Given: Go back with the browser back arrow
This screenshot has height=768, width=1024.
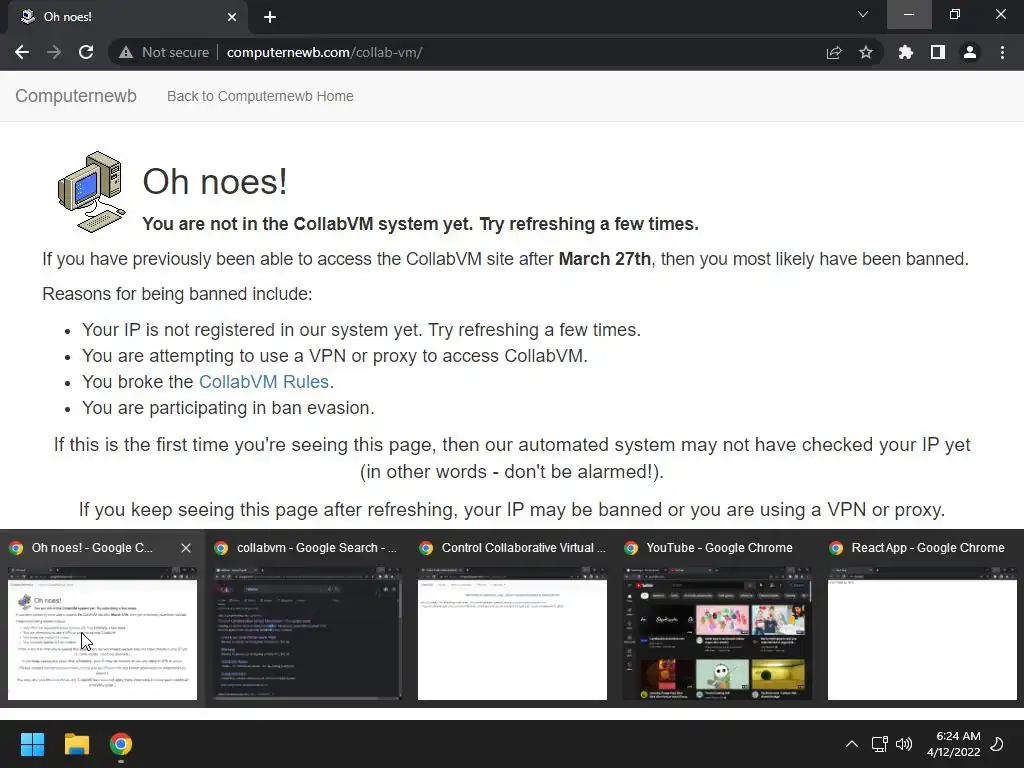Looking at the screenshot, I should pyautogui.click(x=22, y=52).
